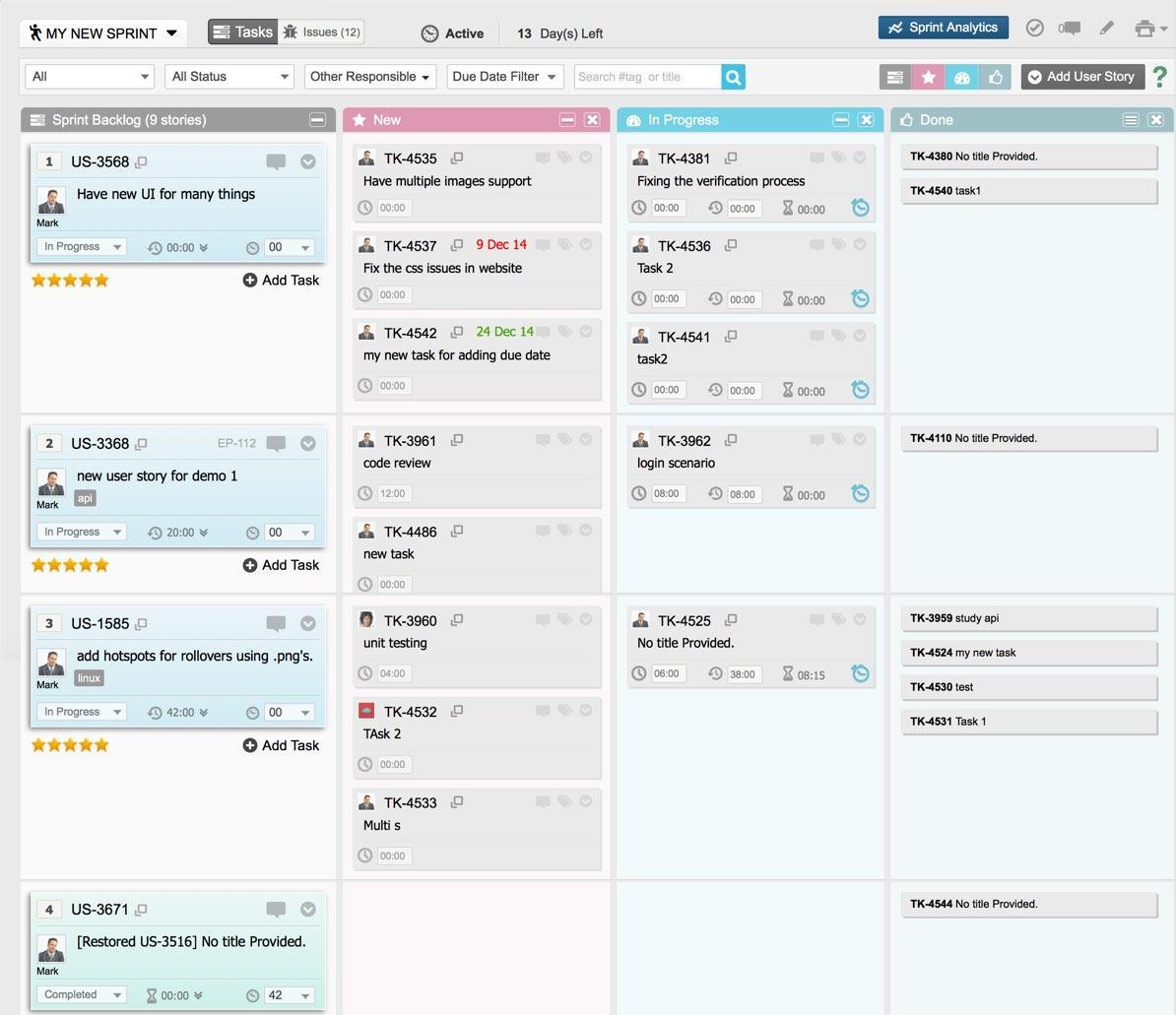Expand the Due Date Filter dropdown

pos(504,77)
